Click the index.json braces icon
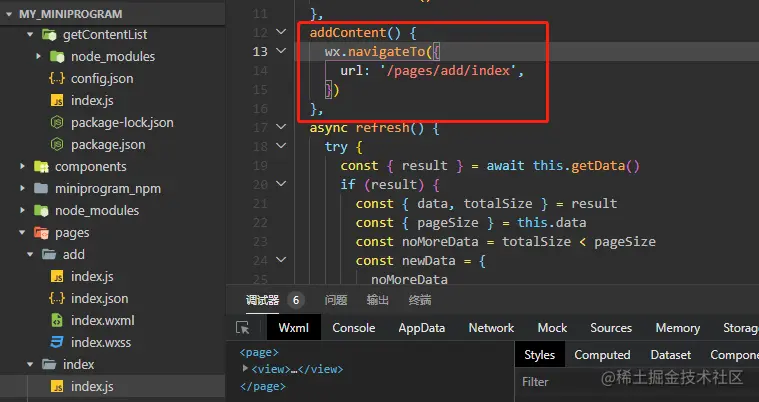759x402 pixels. [x=57, y=298]
